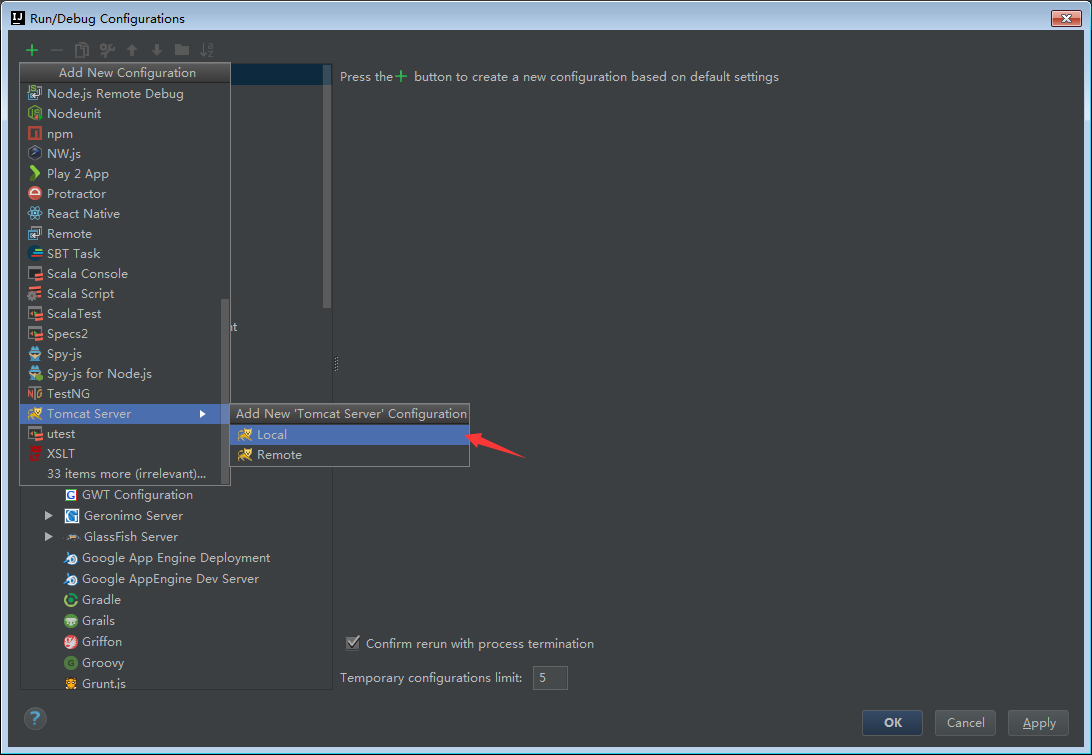Image resolution: width=1092 pixels, height=755 pixels.
Task: Click the NW.js hexagon icon
Action: tap(35, 153)
